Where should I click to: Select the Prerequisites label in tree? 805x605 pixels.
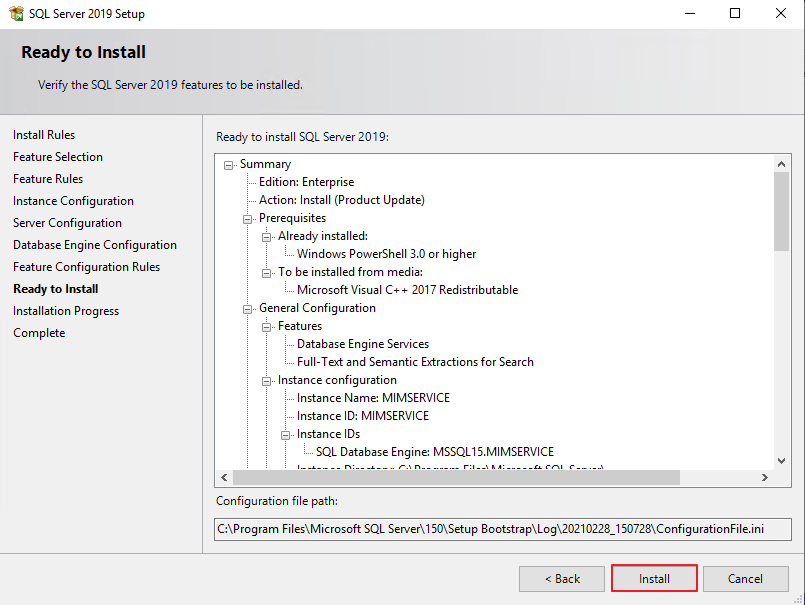(292, 218)
